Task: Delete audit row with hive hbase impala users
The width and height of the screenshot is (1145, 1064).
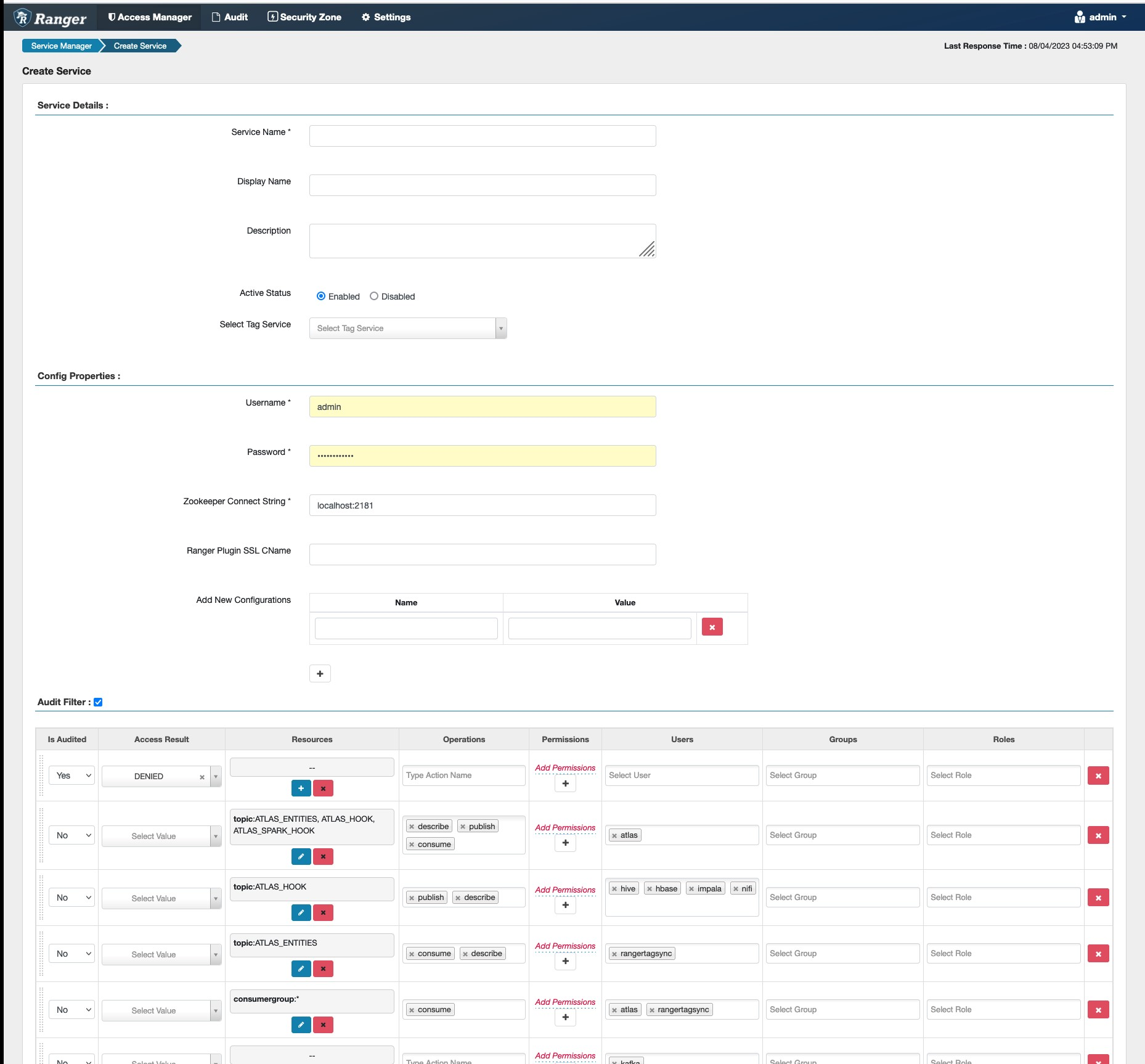Action: coord(1098,898)
